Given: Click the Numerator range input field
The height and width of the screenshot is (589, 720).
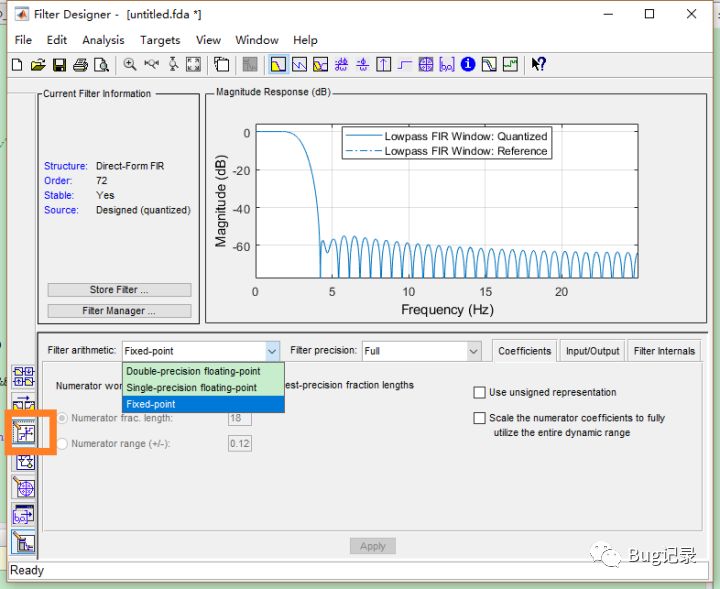Looking at the screenshot, I should [x=240, y=444].
